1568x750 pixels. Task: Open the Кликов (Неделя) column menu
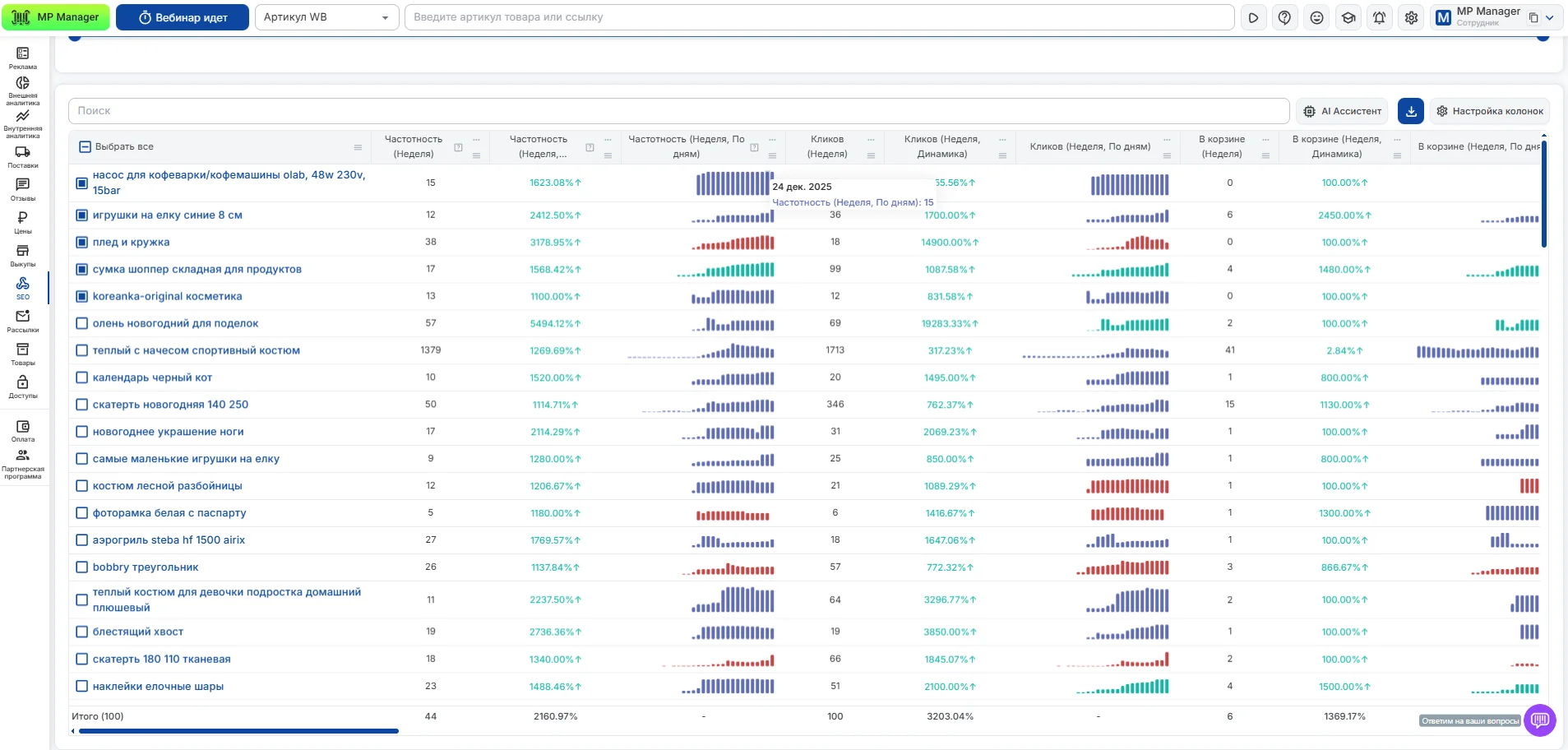point(871,155)
